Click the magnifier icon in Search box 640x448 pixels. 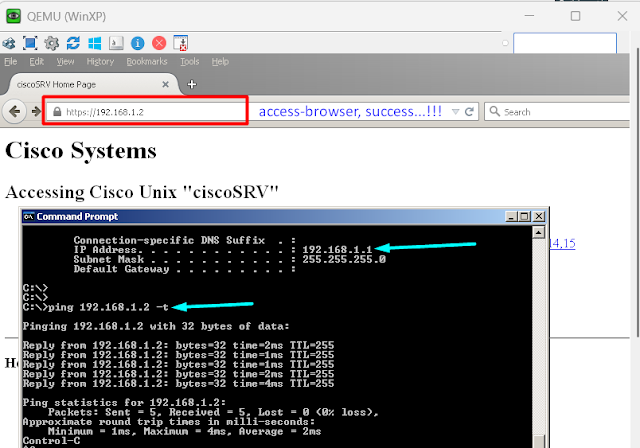(494, 111)
